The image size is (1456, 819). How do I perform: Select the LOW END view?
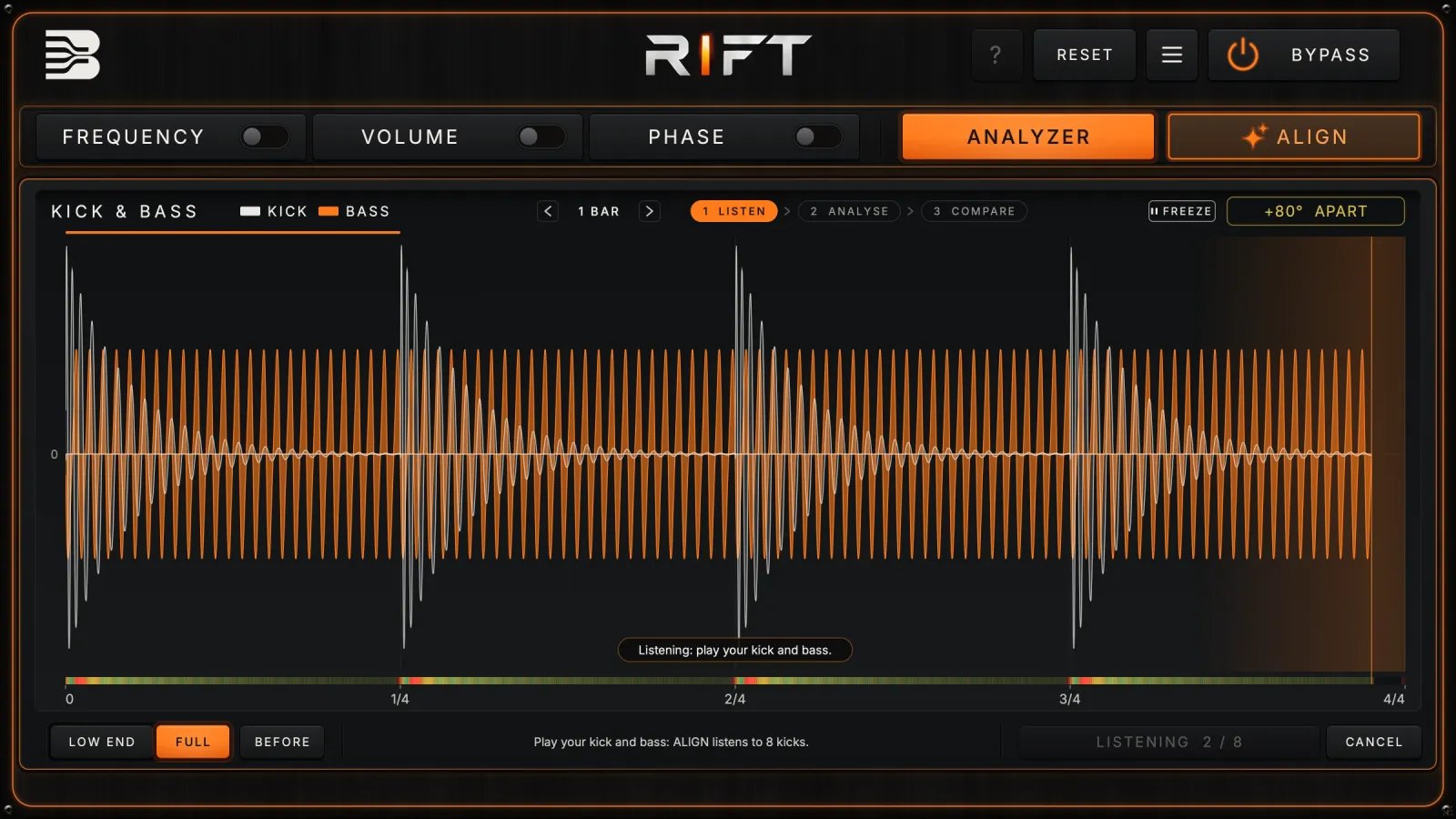pyautogui.click(x=102, y=742)
